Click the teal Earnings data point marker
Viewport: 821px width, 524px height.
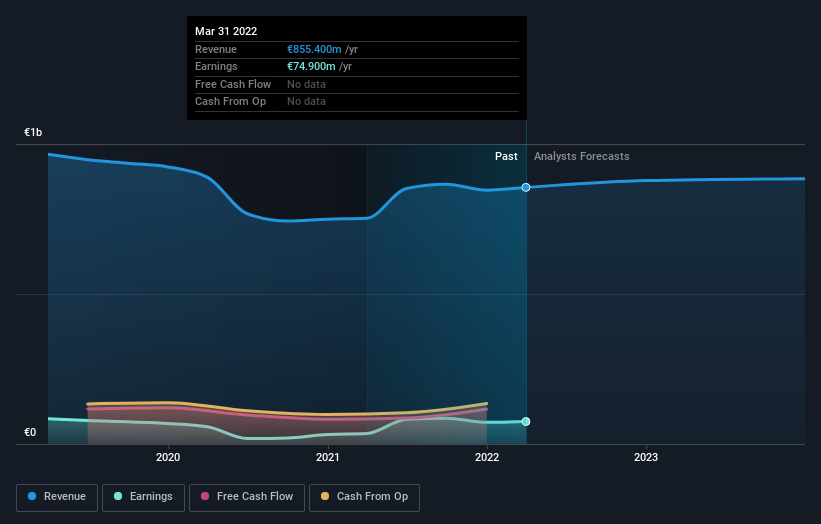tap(526, 421)
